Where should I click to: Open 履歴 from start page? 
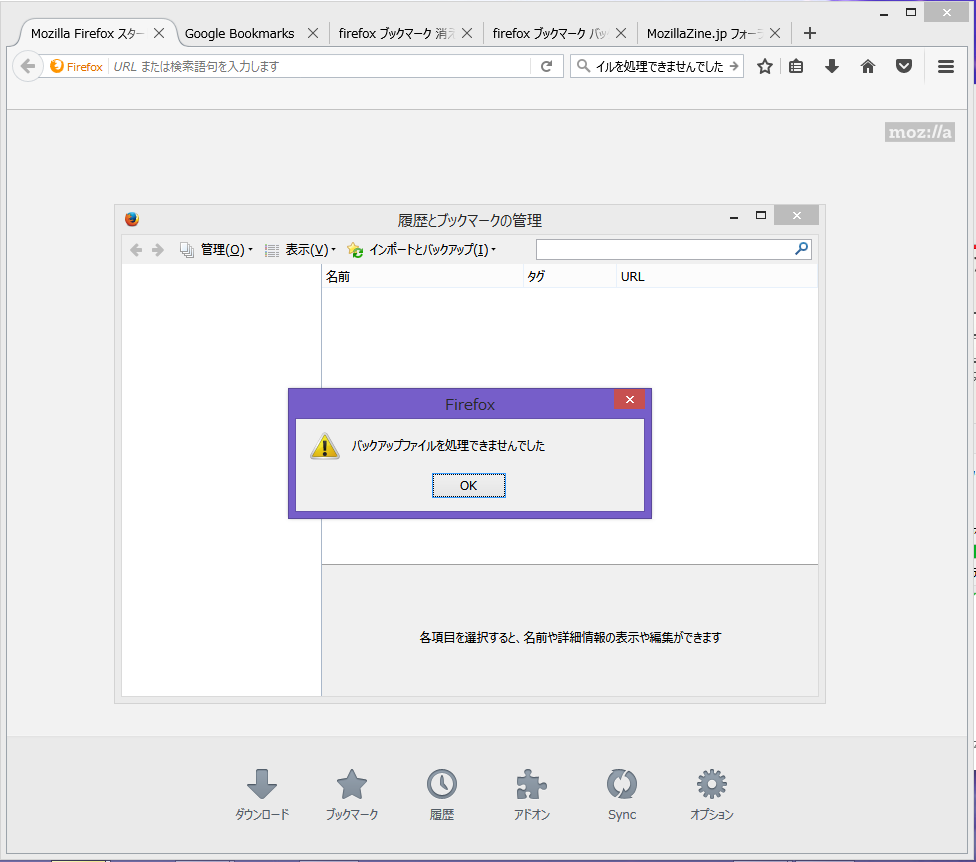click(442, 795)
